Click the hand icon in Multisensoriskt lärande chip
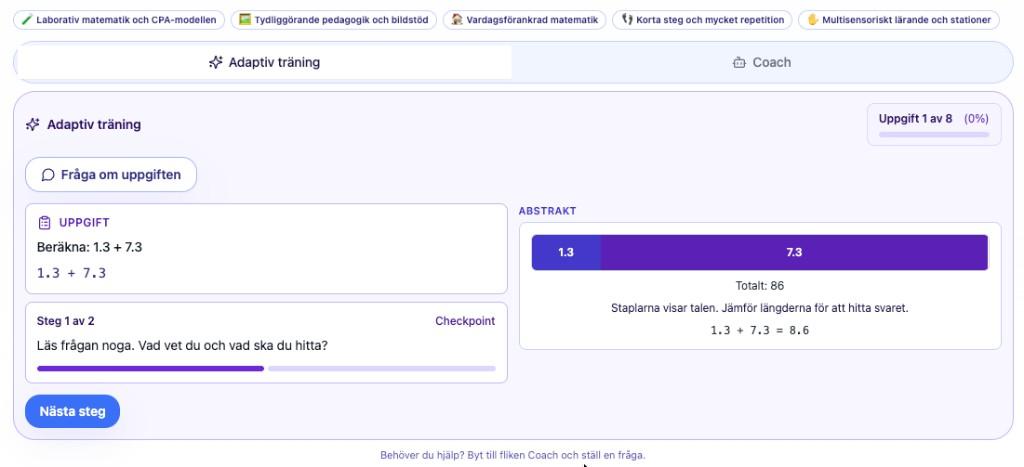Viewport: 1024px width, 467px height. pos(812,20)
